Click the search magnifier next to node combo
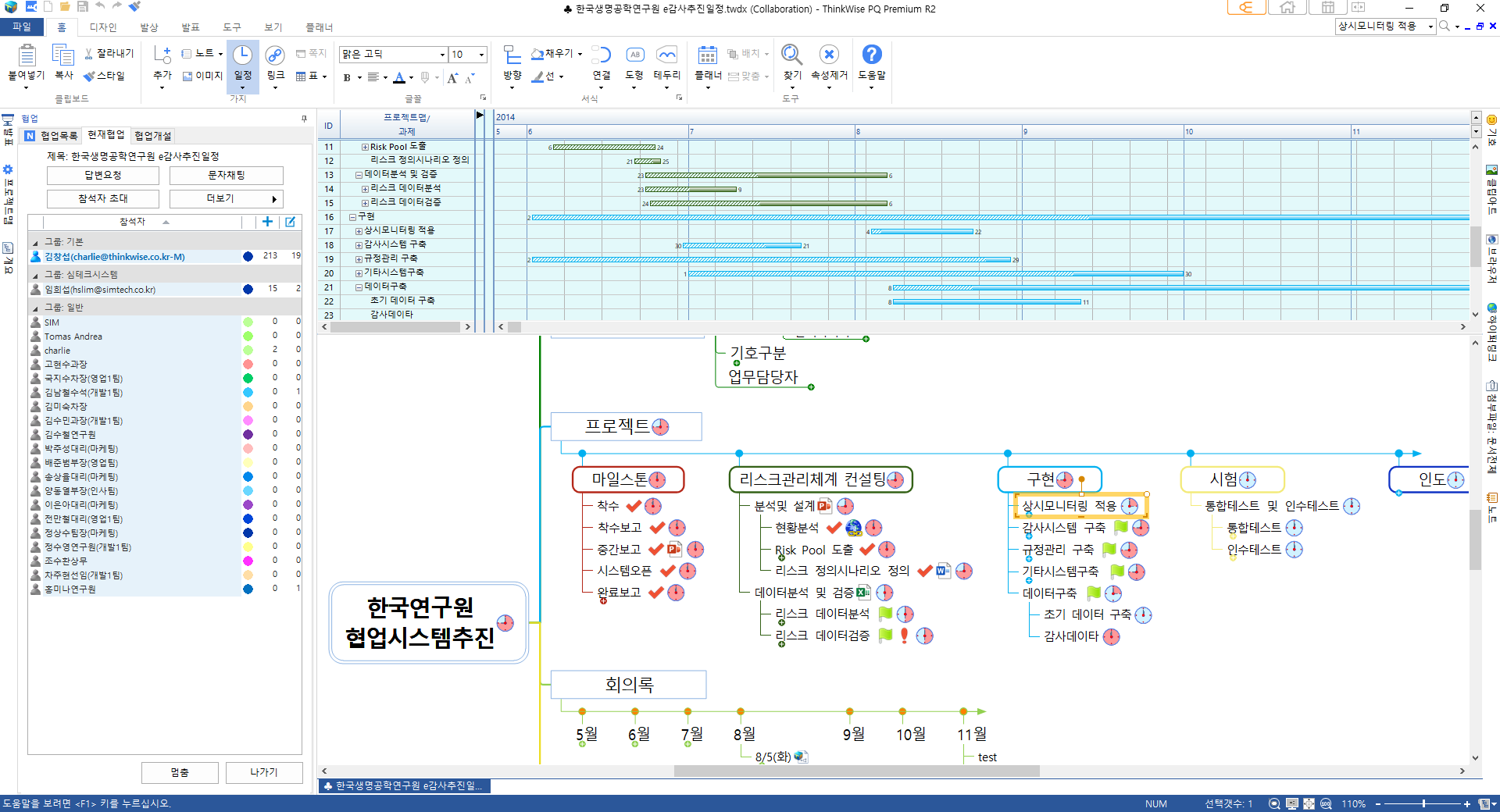 pyautogui.click(x=1445, y=26)
